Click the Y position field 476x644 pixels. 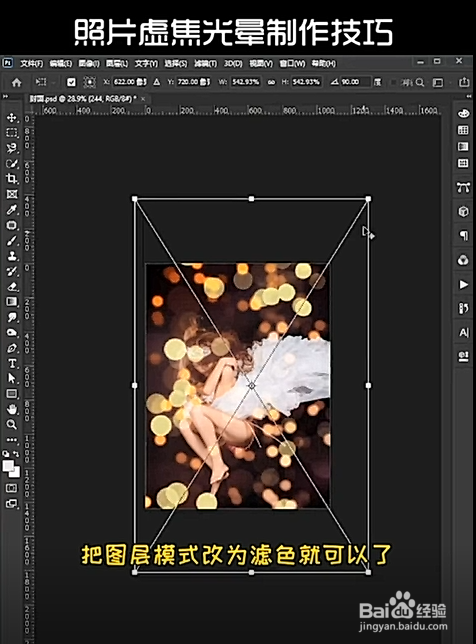tap(193, 82)
